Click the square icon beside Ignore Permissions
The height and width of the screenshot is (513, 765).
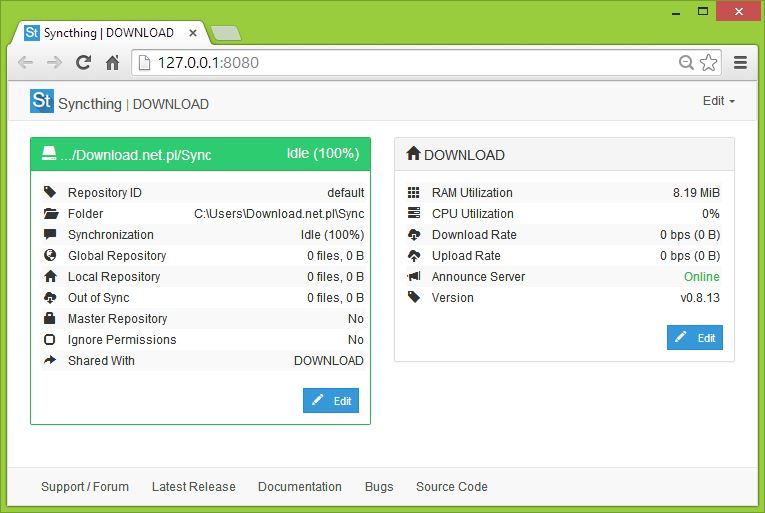(x=50, y=339)
